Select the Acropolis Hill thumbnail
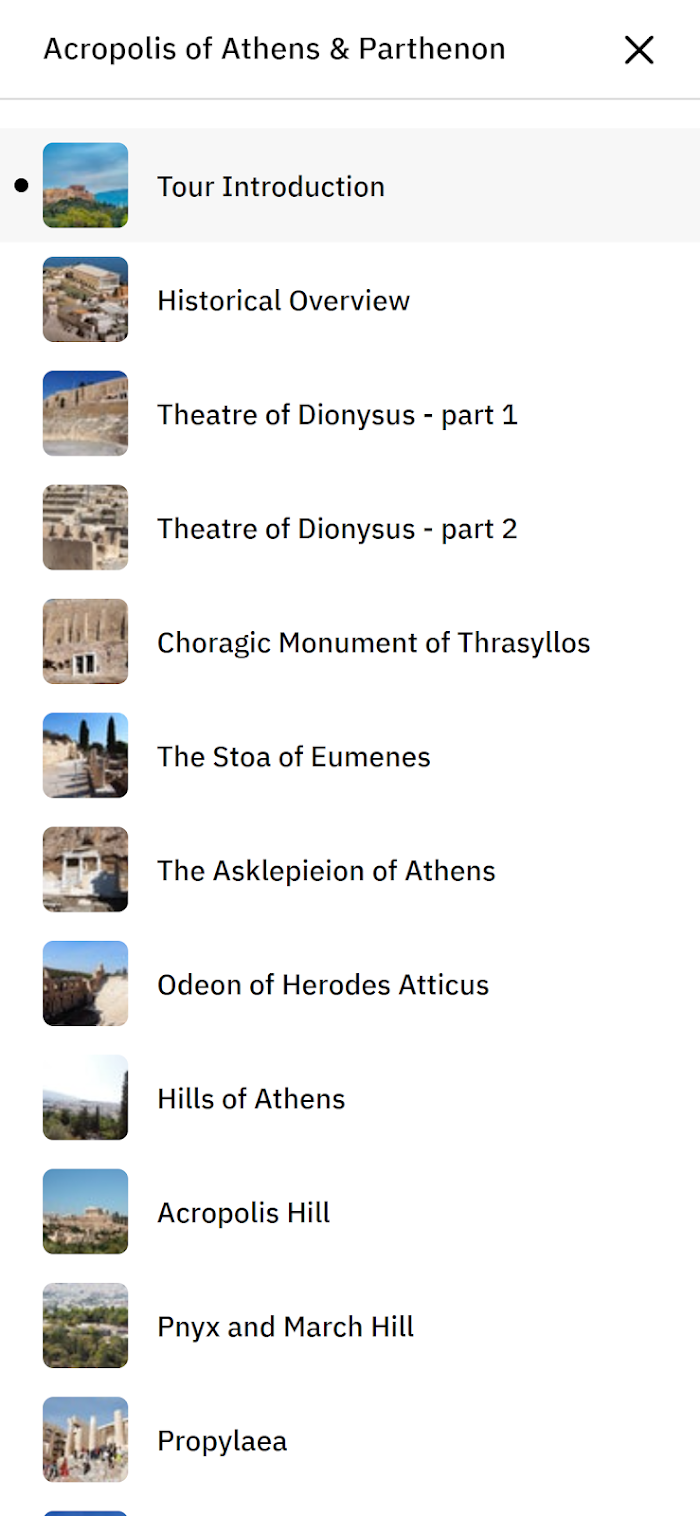 (x=85, y=1211)
